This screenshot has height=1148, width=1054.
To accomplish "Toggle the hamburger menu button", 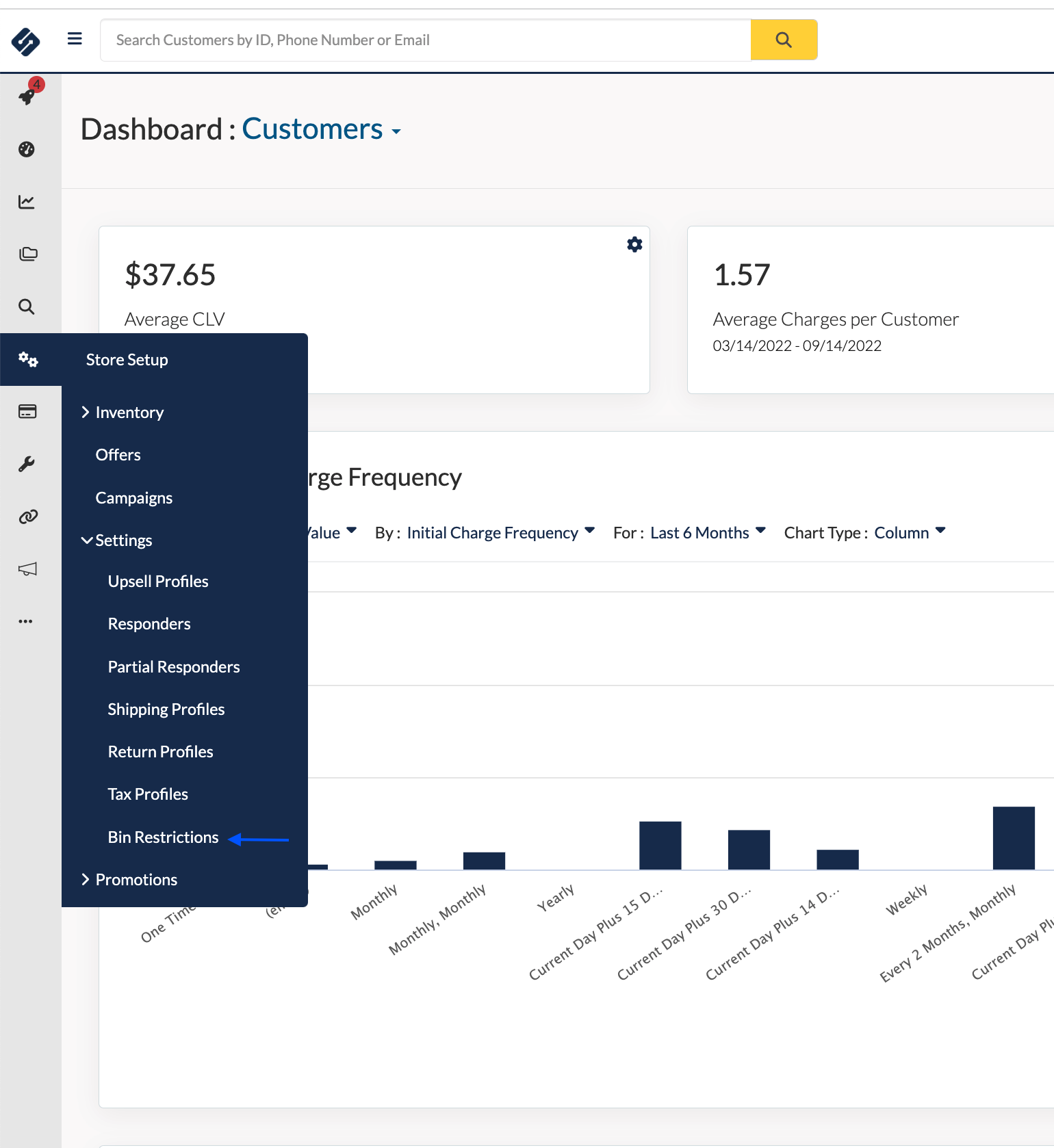I will click(75, 39).
